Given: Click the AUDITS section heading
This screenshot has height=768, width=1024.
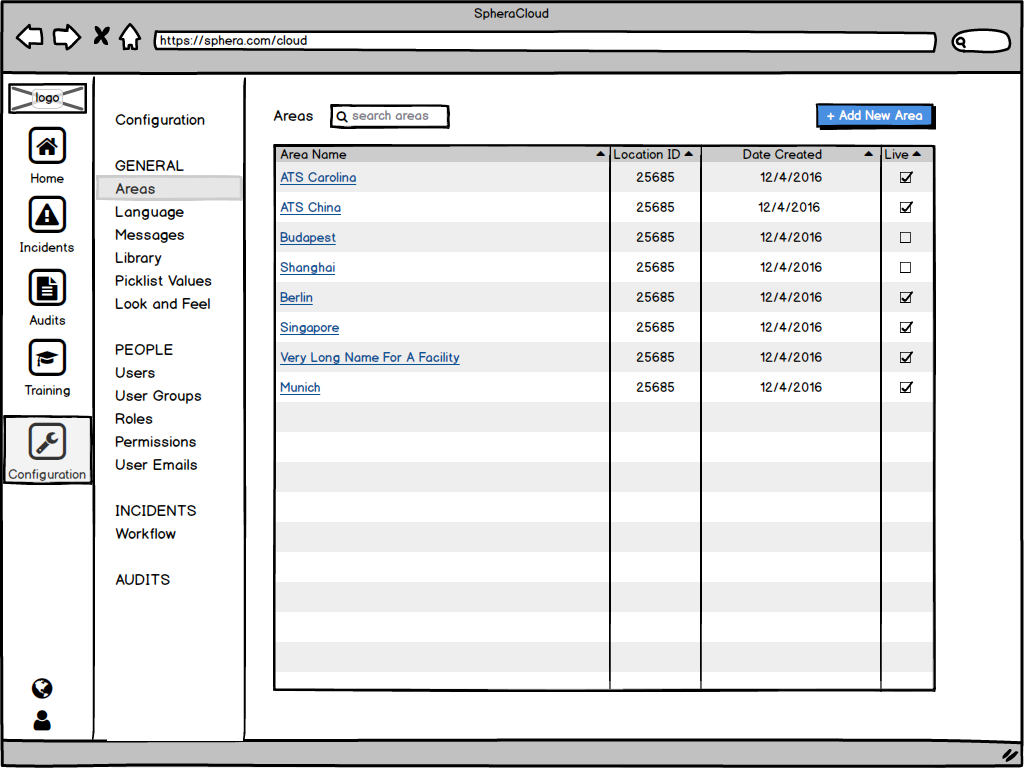Looking at the screenshot, I should tap(142, 580).
